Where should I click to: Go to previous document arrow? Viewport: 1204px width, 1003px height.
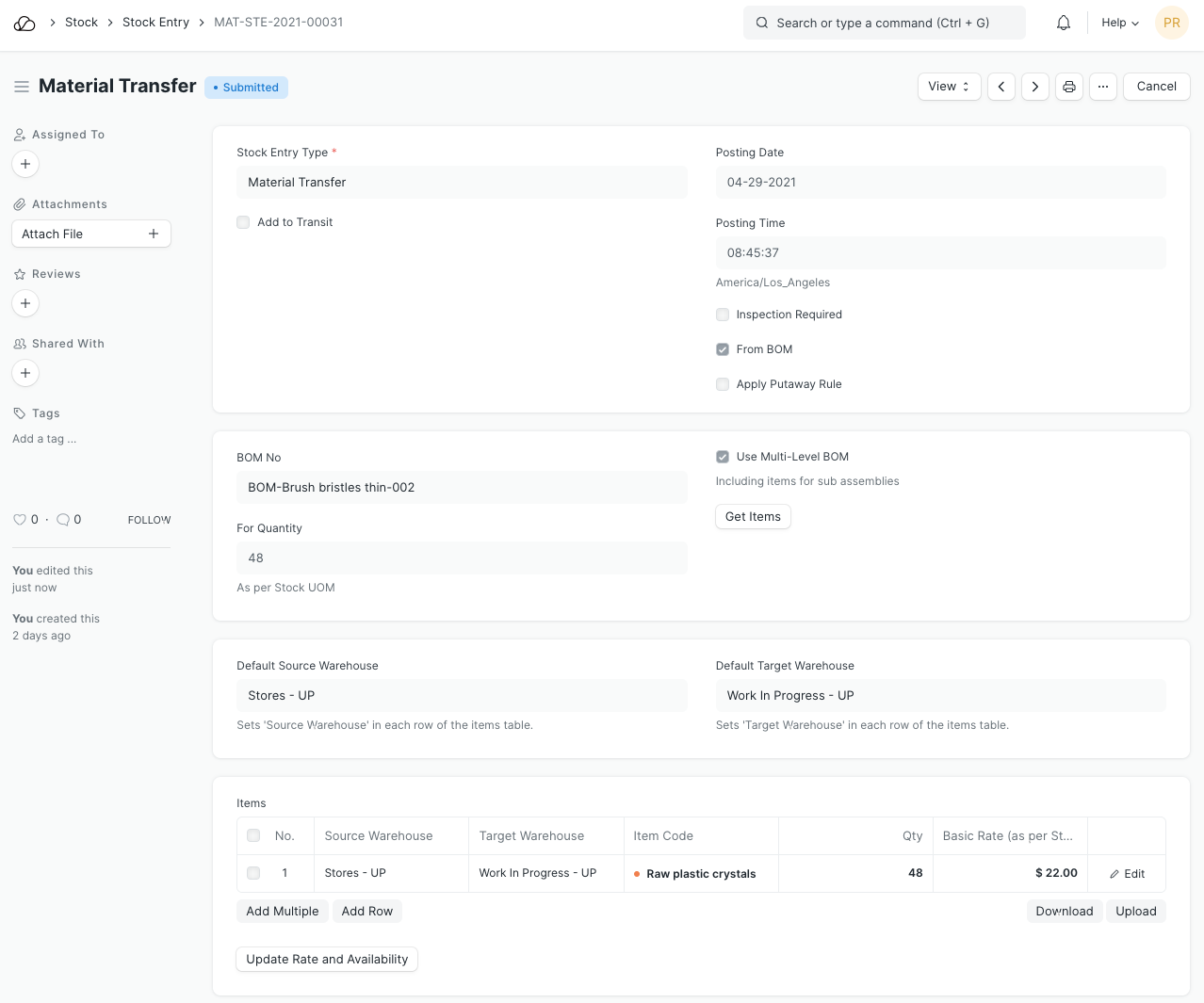[x=1001, y=87]
